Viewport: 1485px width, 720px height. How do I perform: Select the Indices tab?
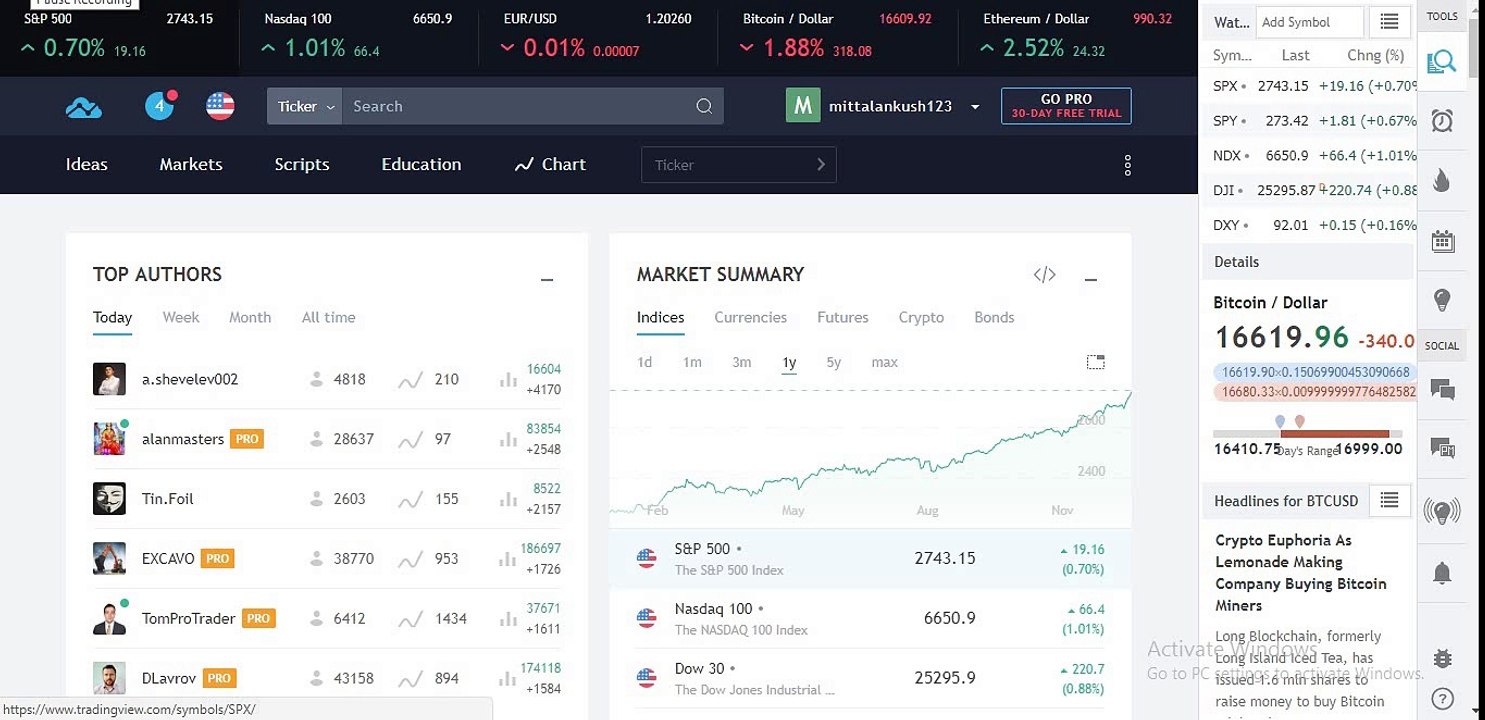pos(661,317)
